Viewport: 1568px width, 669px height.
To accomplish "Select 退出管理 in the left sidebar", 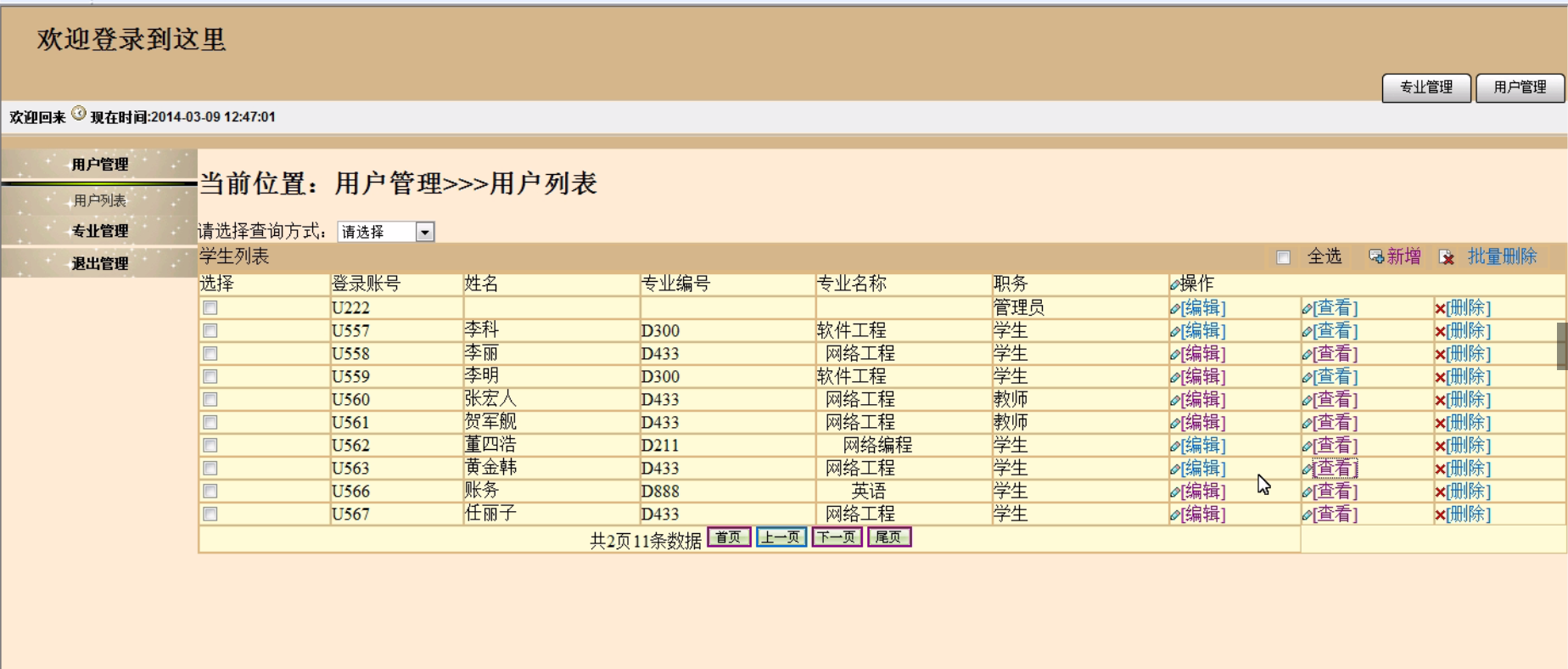I will tap(99, 263).
